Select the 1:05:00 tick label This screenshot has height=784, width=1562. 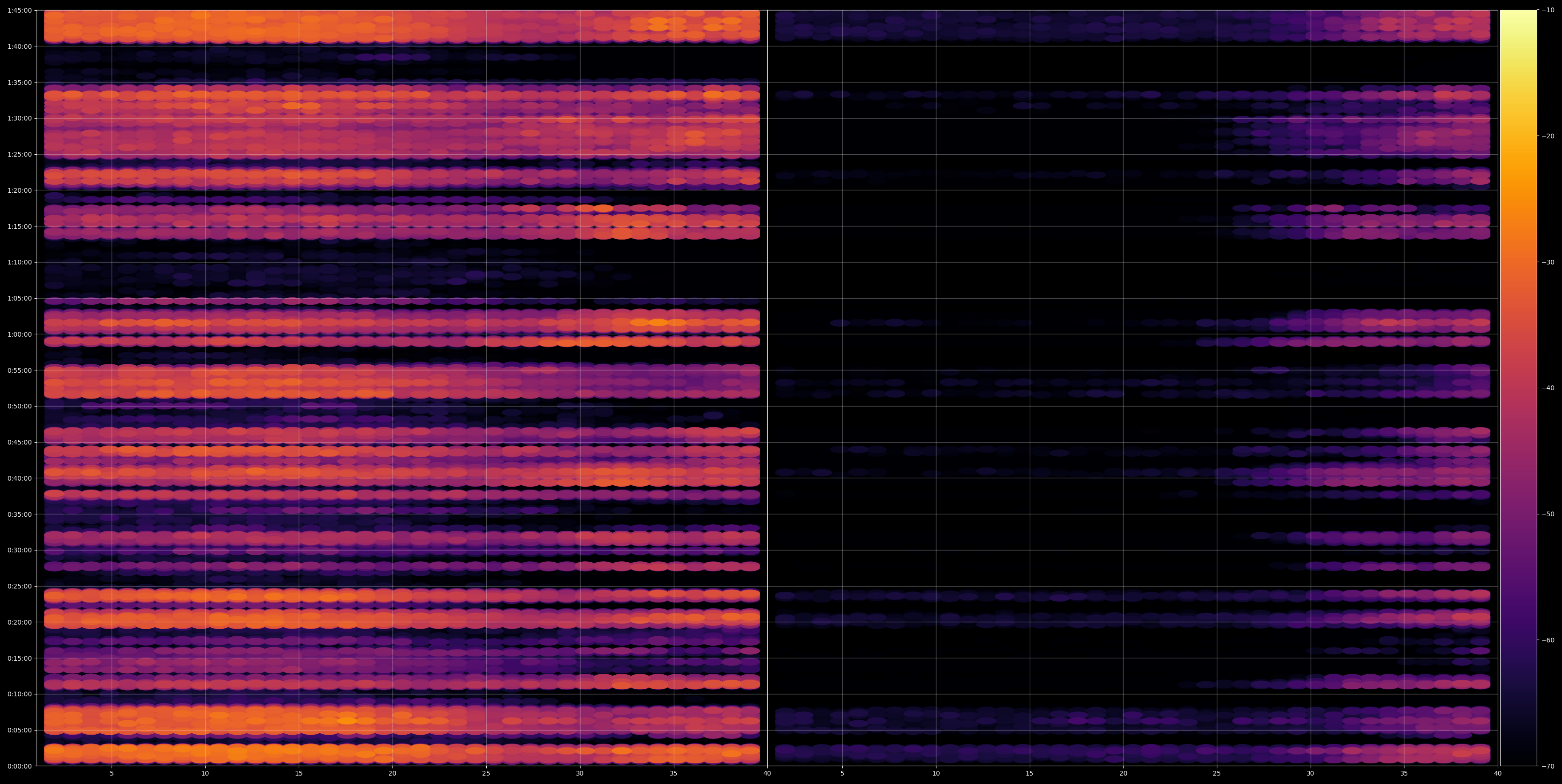click(19, 298)
